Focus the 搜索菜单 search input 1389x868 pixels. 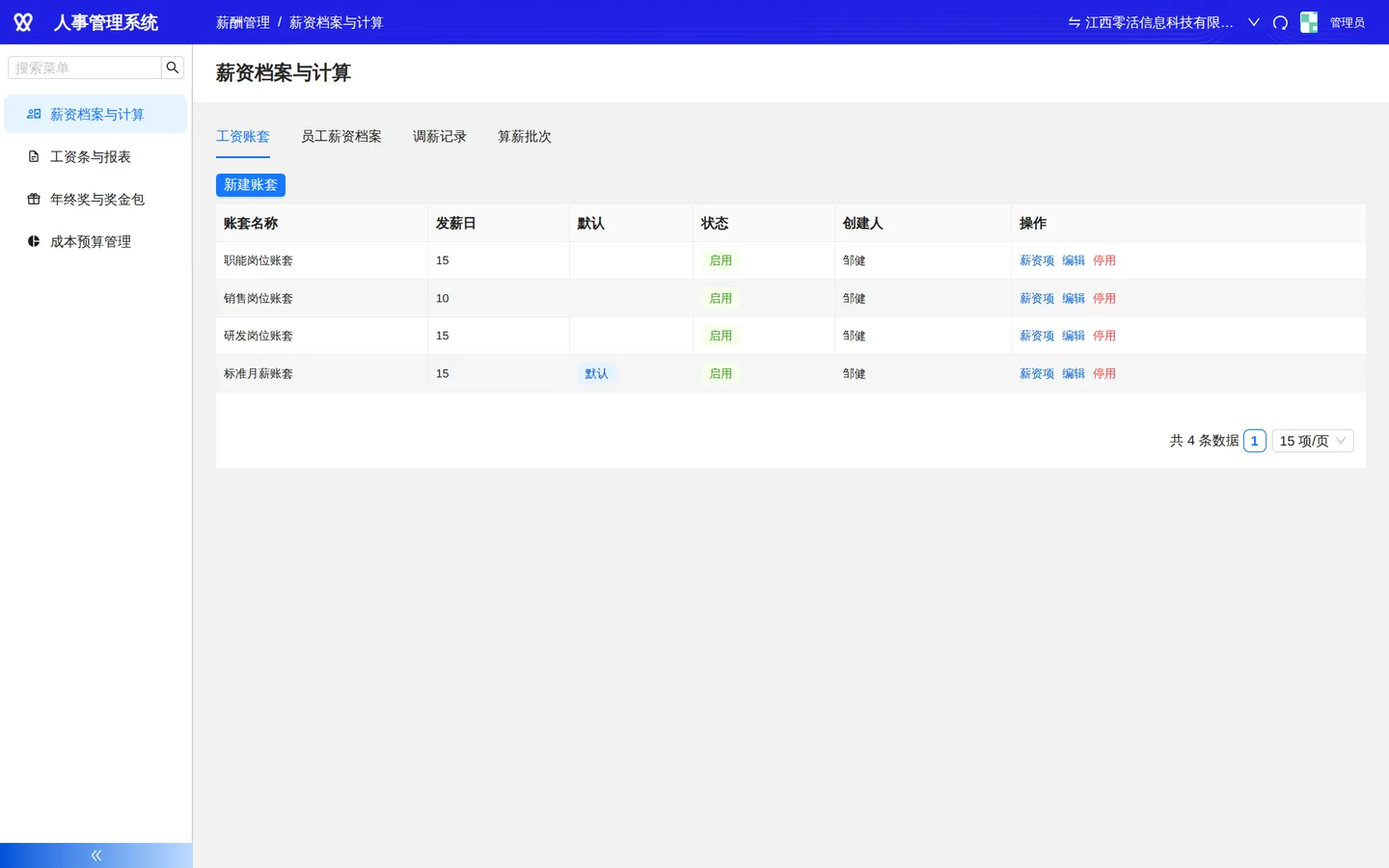click(x=85, y=68)
